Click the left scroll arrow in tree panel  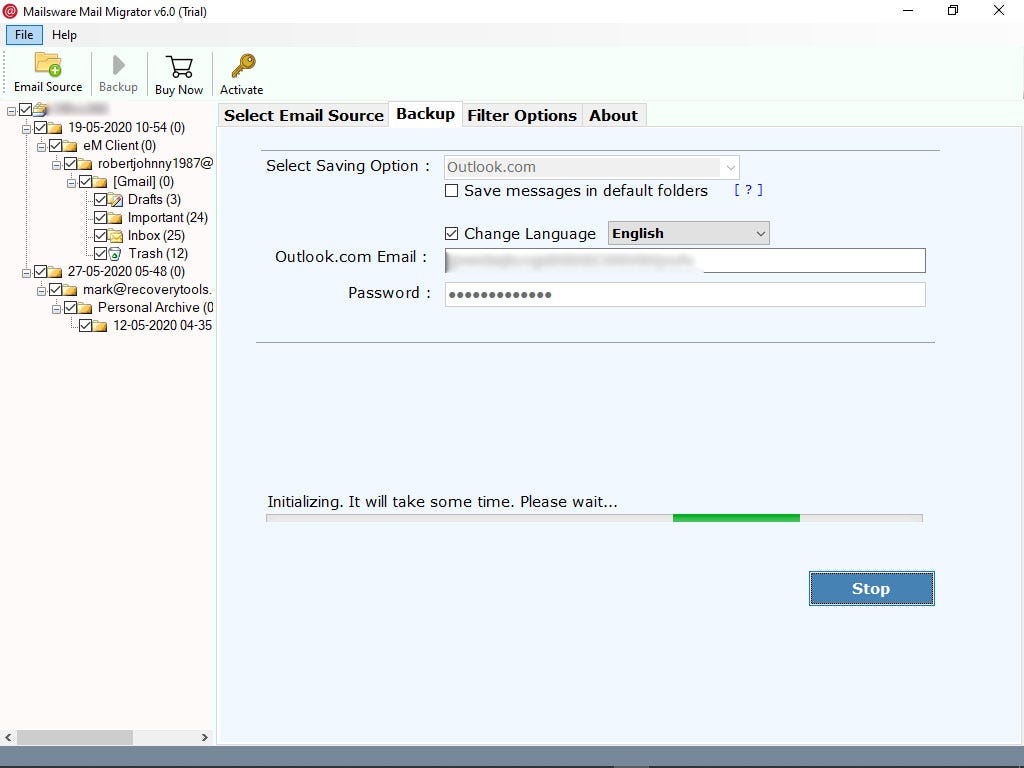(8, 737)
